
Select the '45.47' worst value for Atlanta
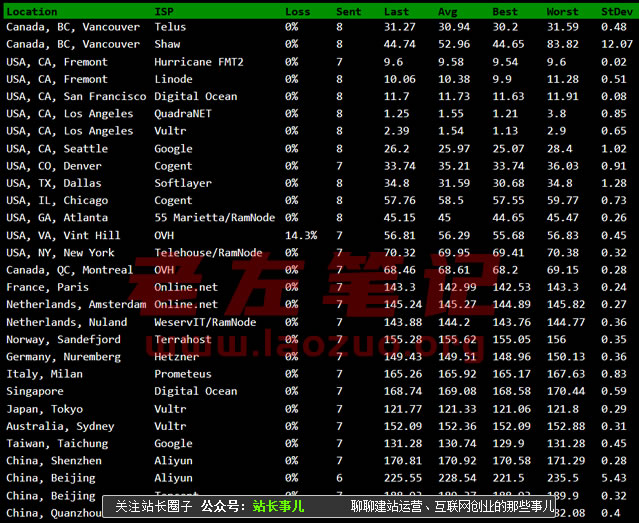coord(562,217)
